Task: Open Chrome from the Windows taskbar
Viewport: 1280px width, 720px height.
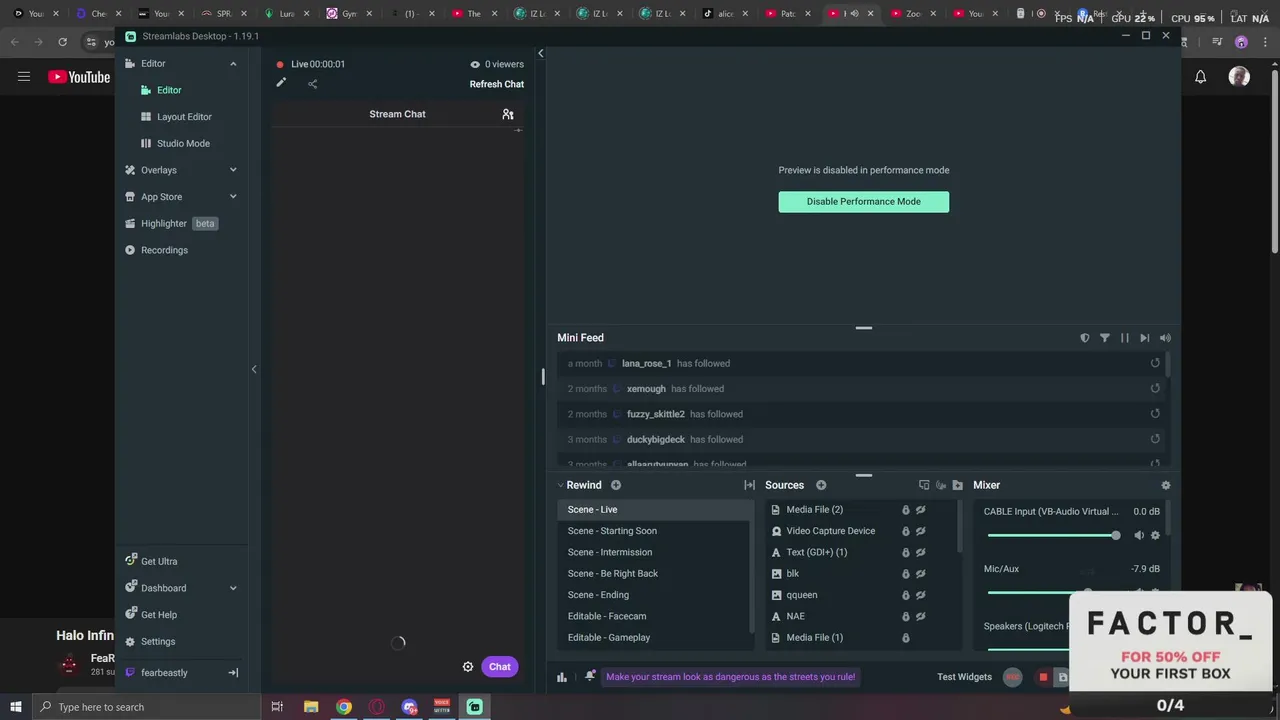Action: point(344,707)
